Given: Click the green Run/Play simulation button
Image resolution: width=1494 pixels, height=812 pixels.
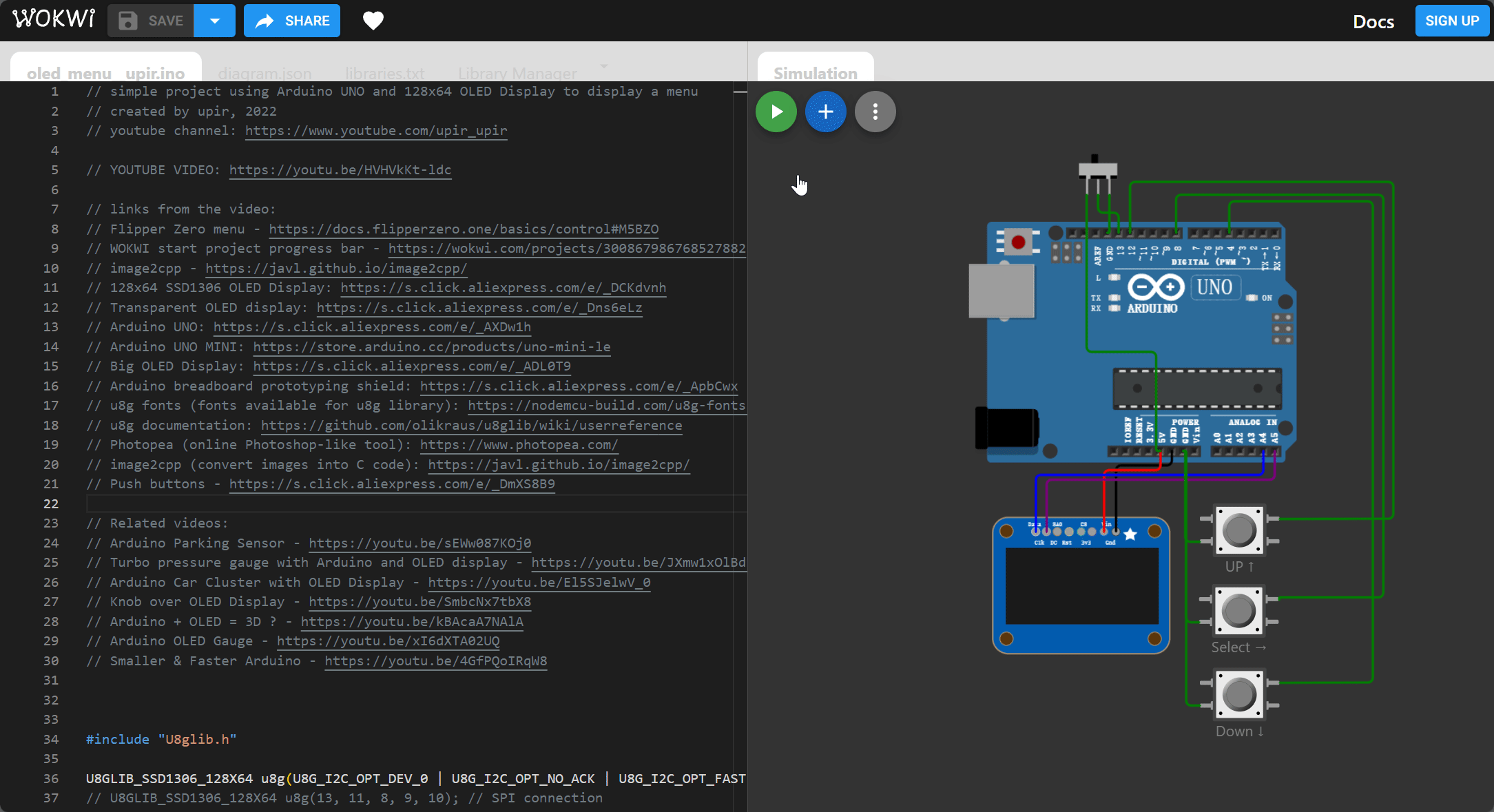Looking at the screenshot, I should 779,111.
